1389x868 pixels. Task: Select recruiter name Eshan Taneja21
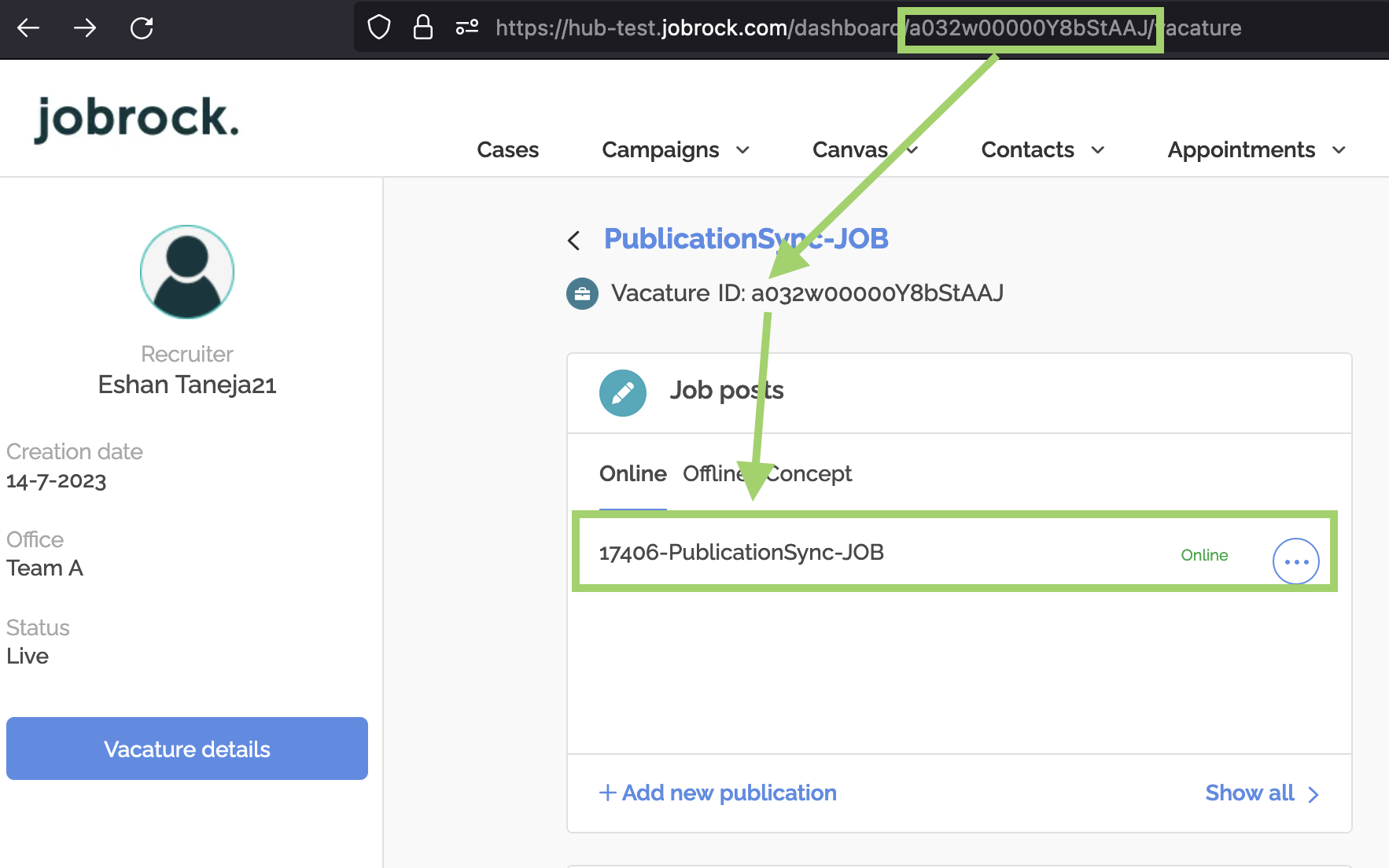pyautogui.click(x=187, y=384)
